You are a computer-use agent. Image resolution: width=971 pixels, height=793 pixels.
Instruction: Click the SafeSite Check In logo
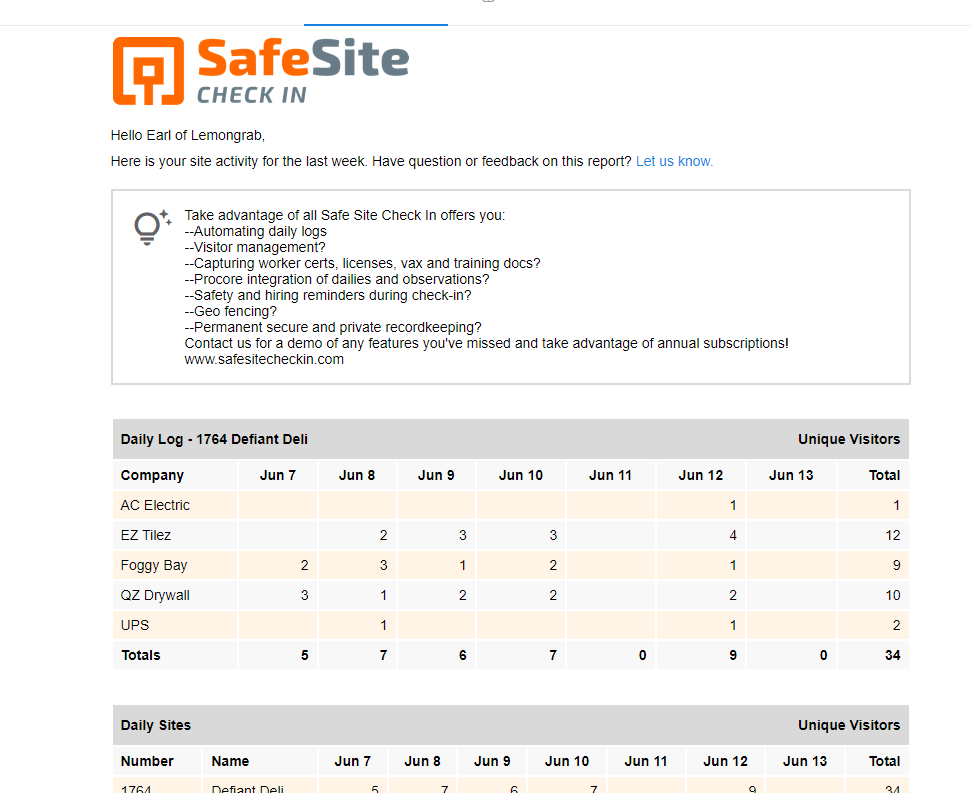pos(261,71)
